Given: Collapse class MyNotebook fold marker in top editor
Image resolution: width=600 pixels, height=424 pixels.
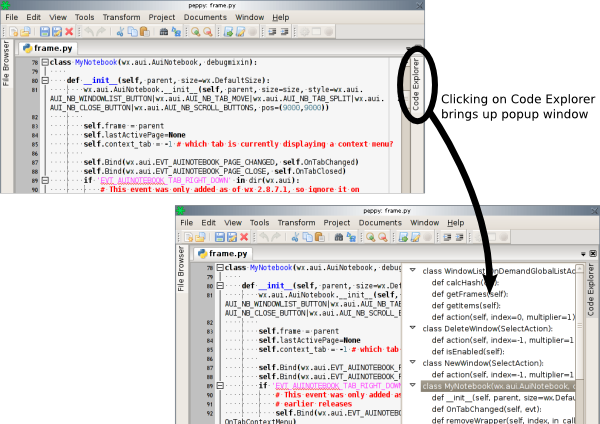Looking at the screenshot, I should (x=44, y=63).
